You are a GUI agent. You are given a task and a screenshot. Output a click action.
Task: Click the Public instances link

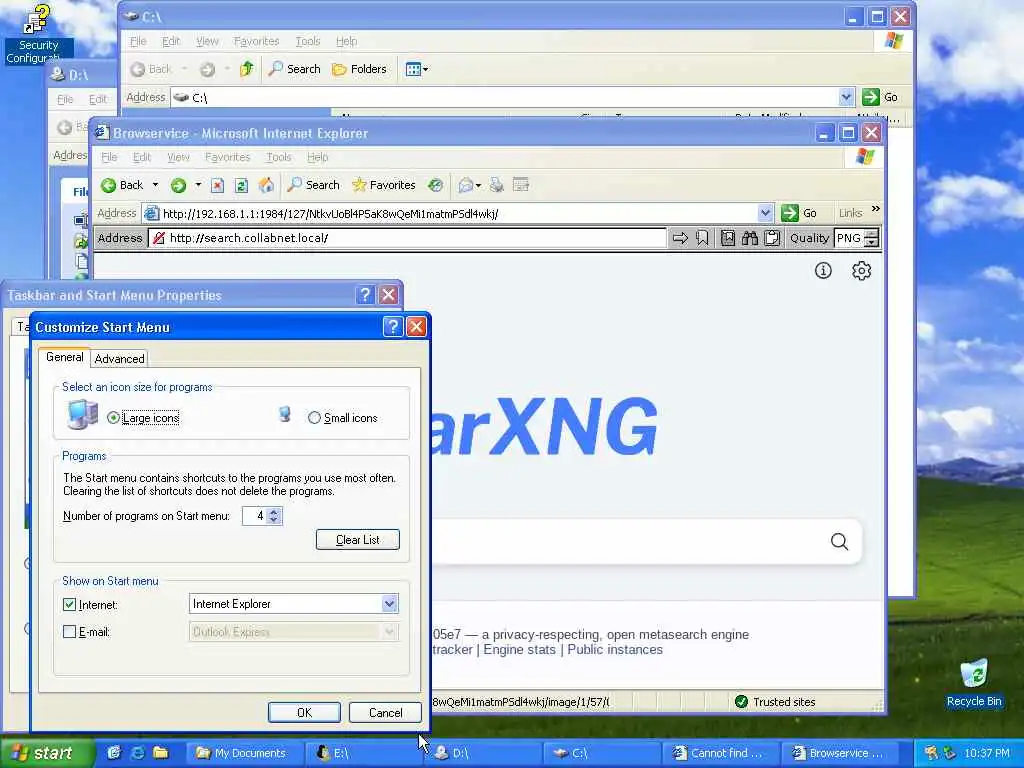click(615, 650)
